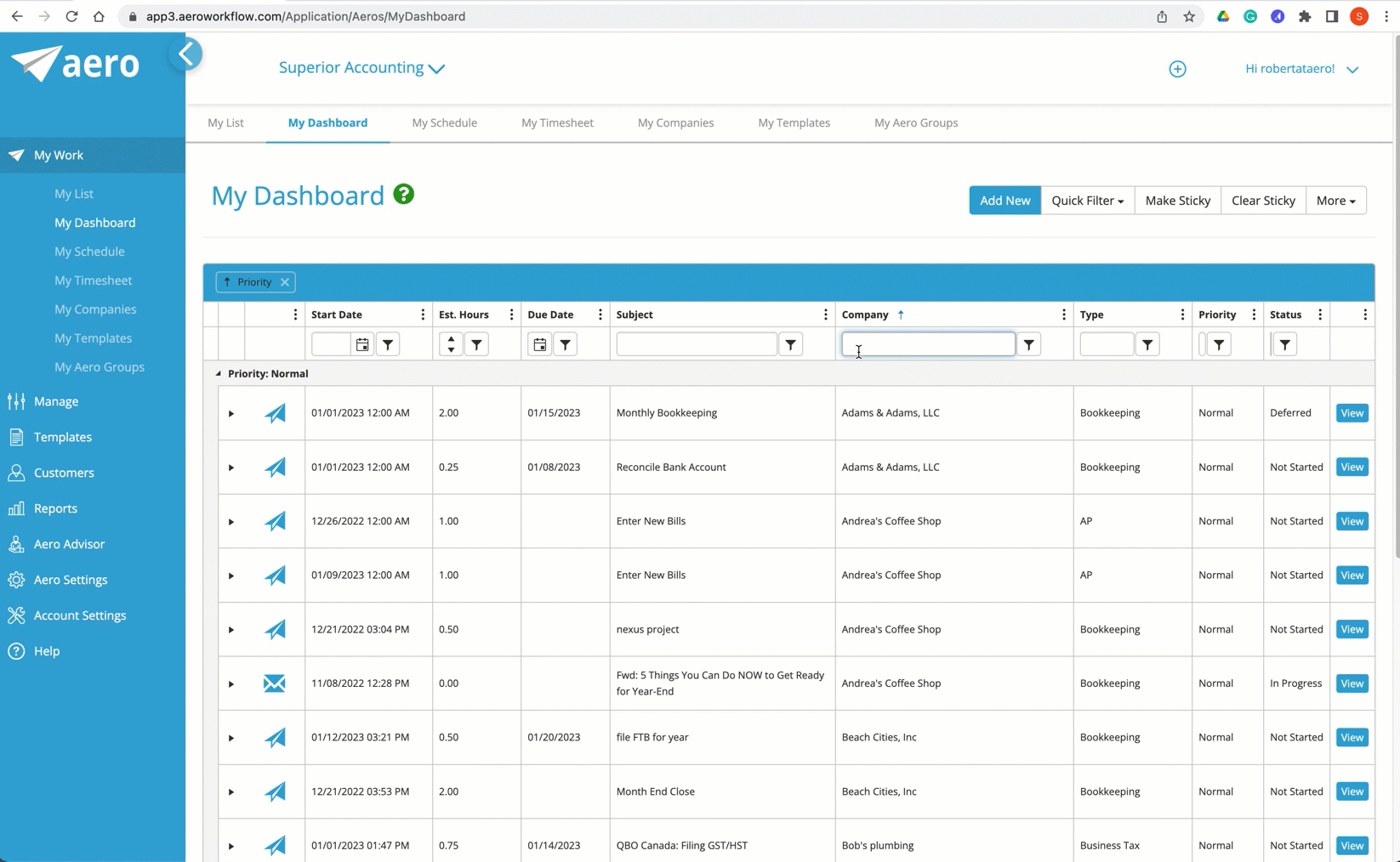Open the Start Date column menu dots

423,315
